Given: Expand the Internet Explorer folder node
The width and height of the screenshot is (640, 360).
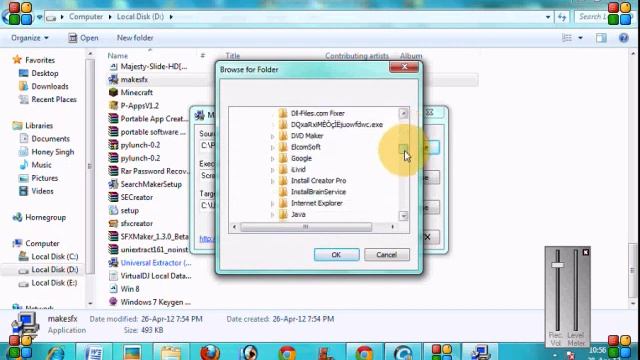Looking at the screenshot, I should [x=273, y=203].
